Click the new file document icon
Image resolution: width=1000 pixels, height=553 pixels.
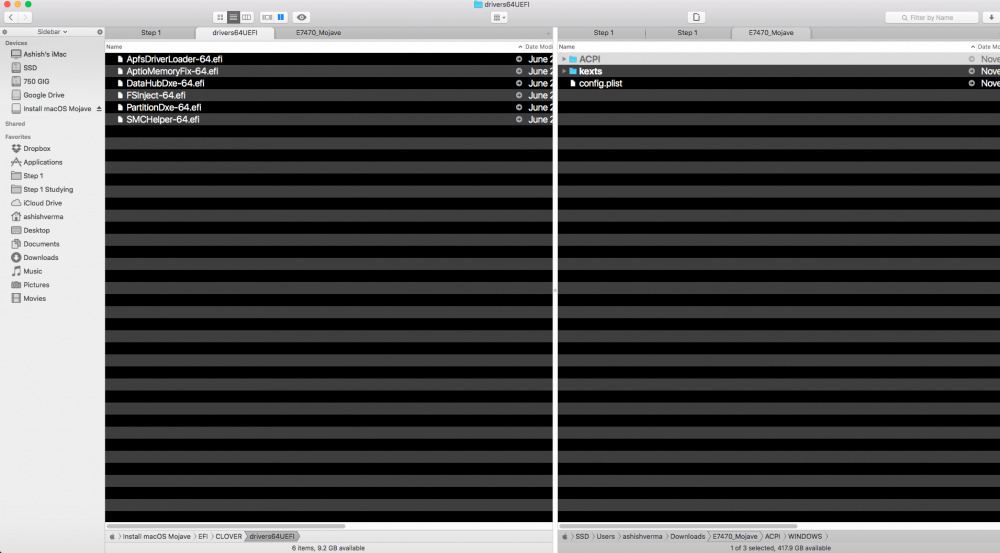696,17
